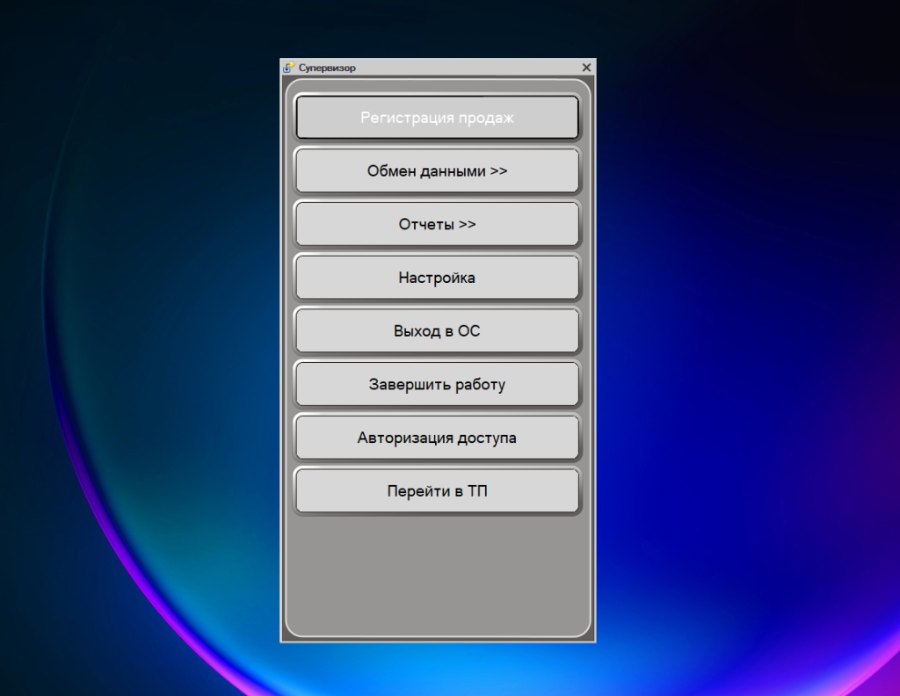Open the Настройка settings

[x=437, y=278]
